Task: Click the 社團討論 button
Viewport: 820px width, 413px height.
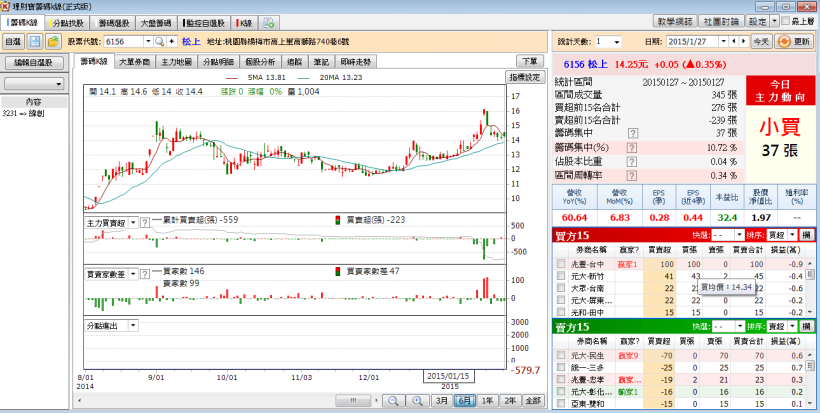Action: pos(721,21)
